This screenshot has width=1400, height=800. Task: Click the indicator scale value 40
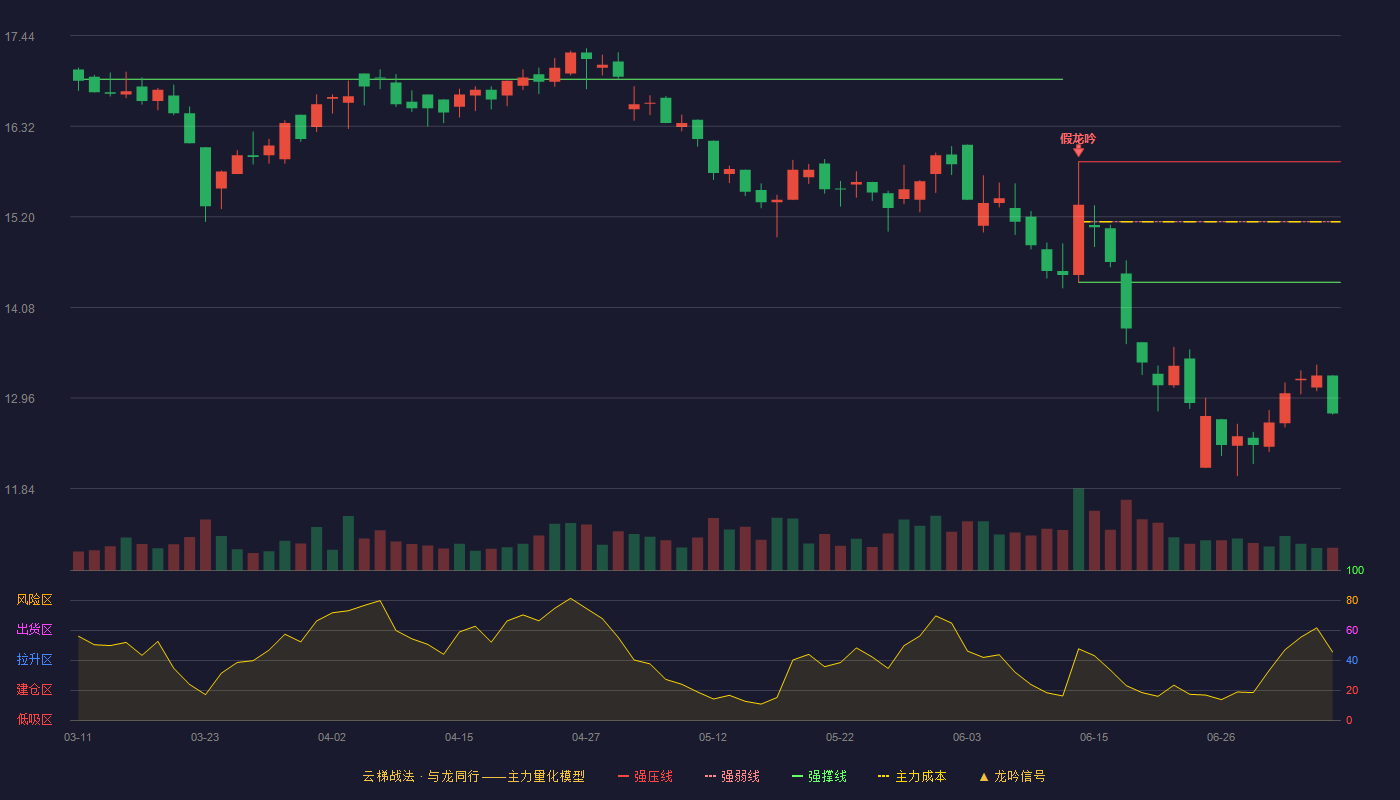(1352, 660)
